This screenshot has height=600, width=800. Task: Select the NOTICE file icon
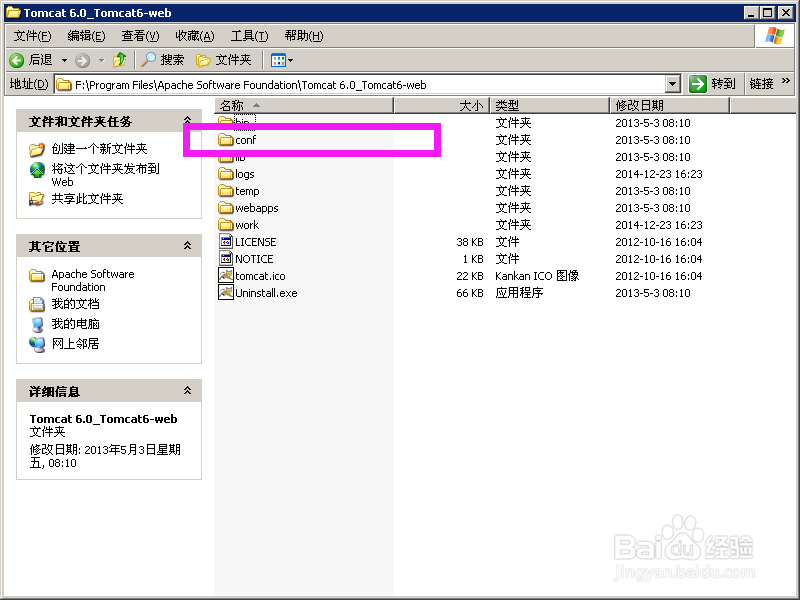click(226, 258)
